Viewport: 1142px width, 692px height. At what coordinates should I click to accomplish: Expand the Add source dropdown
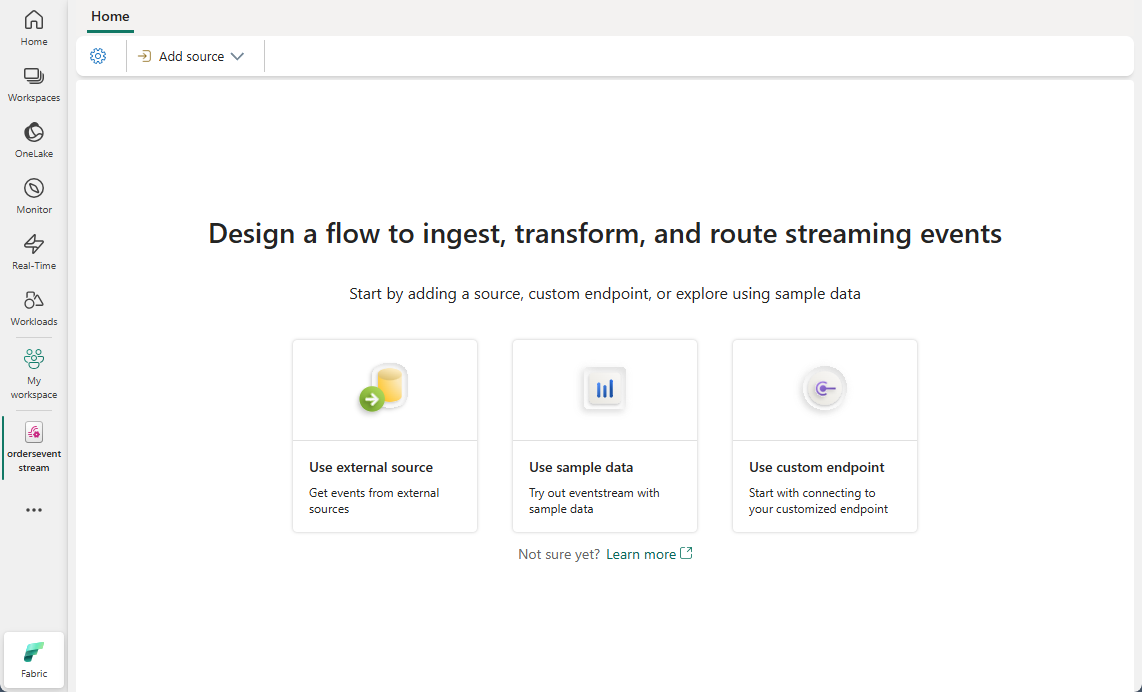pyautogui.click(x=190, y=57)
